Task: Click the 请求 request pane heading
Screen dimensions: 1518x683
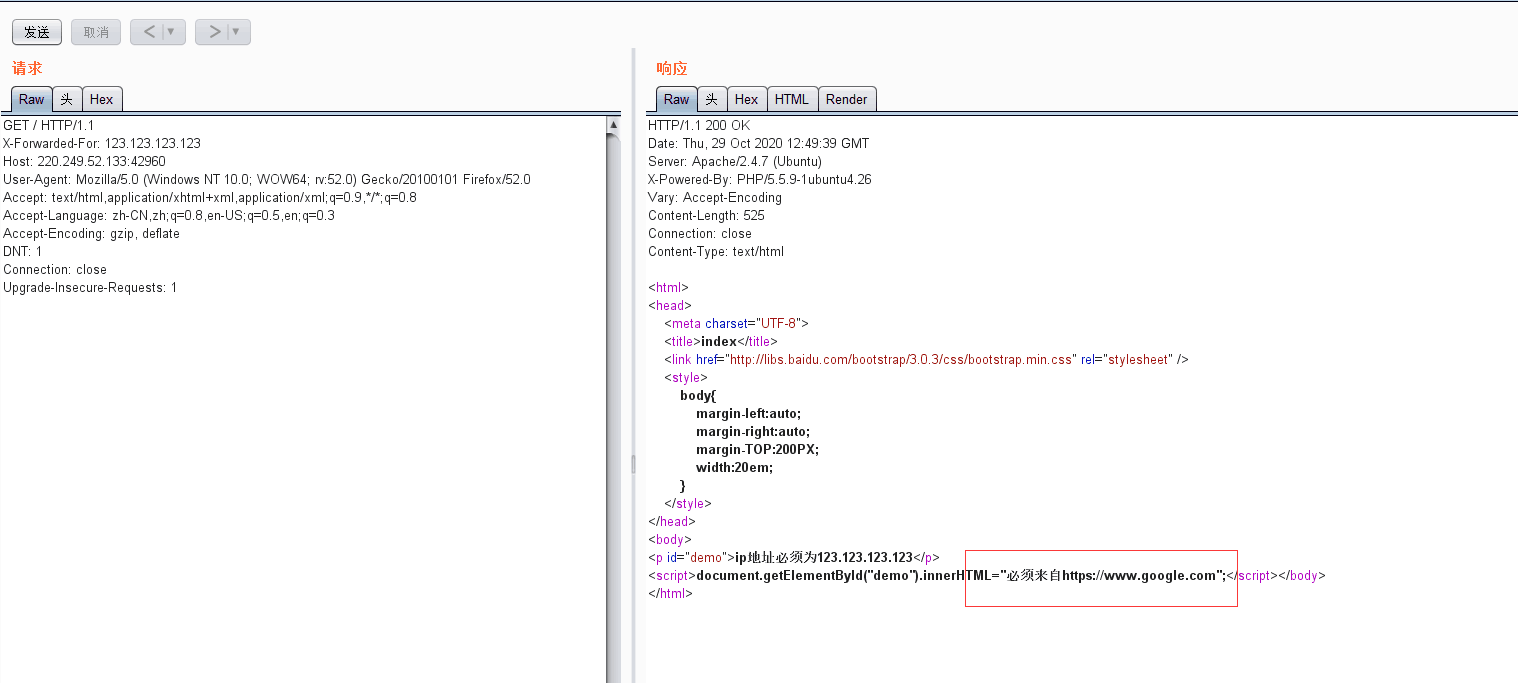Action: click(x=27, y=69)
